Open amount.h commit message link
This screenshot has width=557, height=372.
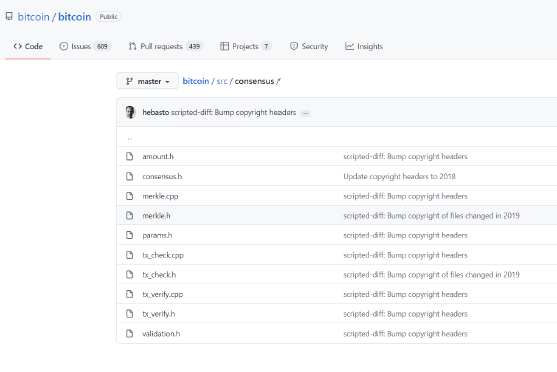pos(405,156)
